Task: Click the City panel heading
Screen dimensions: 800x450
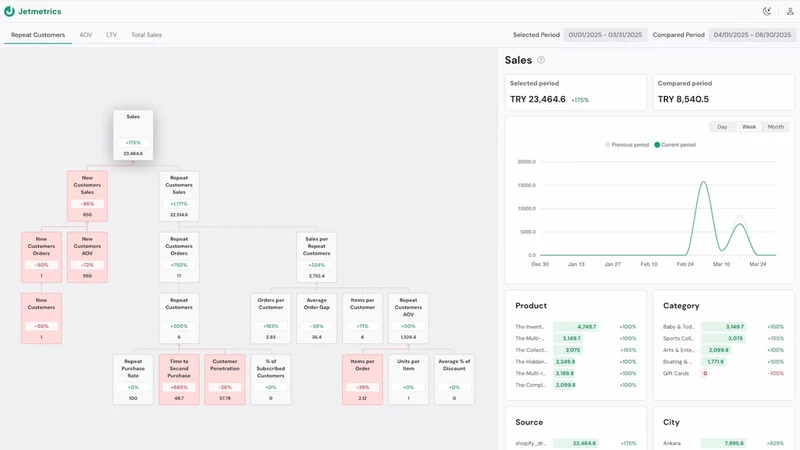Action: (671, 422)
